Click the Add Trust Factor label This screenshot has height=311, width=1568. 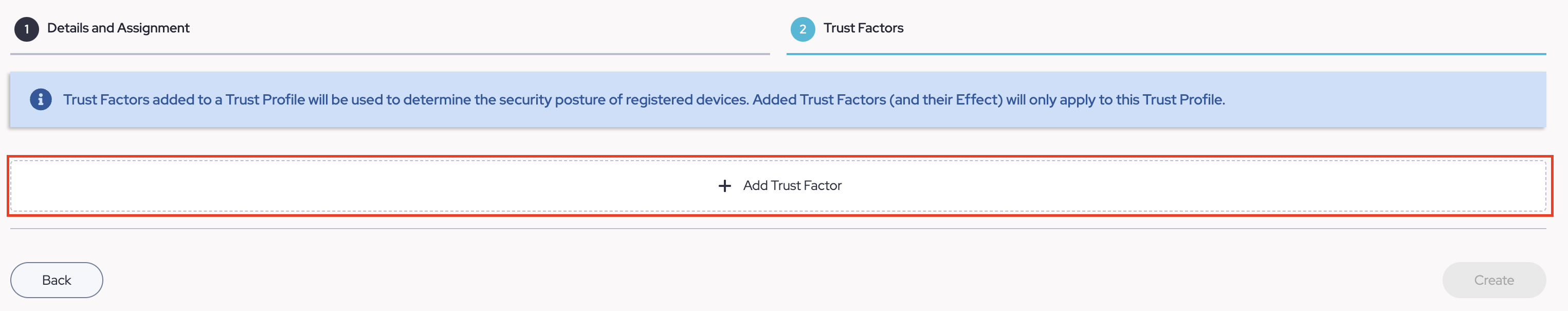coord(792,186)
